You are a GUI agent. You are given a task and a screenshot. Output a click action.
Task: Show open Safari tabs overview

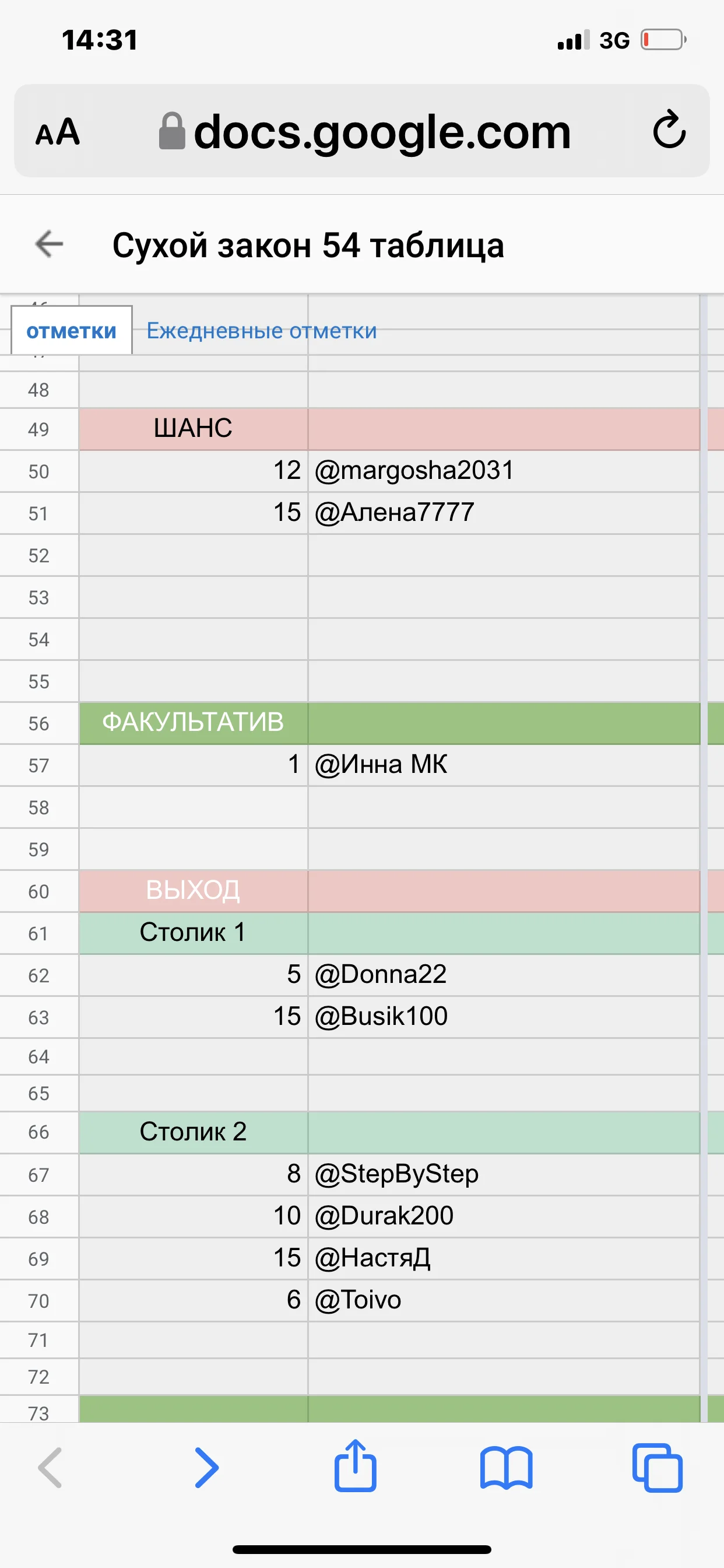click(x=657, y=1468)
